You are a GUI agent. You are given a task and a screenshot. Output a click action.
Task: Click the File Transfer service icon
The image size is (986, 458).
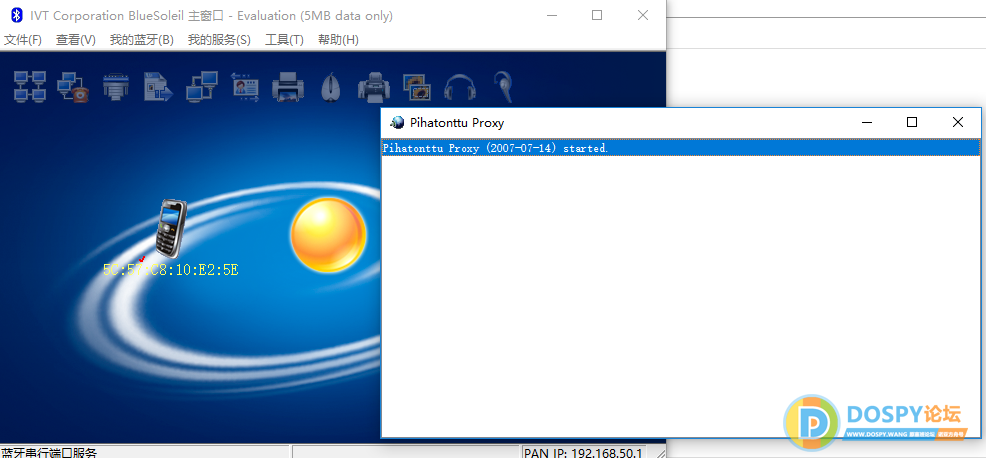click(x=158, y=86)
